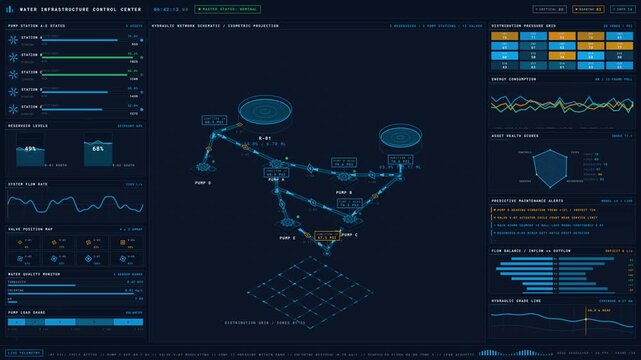This screenshot has height=360, width=641.
Task: Click the pH level bar
Action: pyautogui.click(x=12, y=302)
